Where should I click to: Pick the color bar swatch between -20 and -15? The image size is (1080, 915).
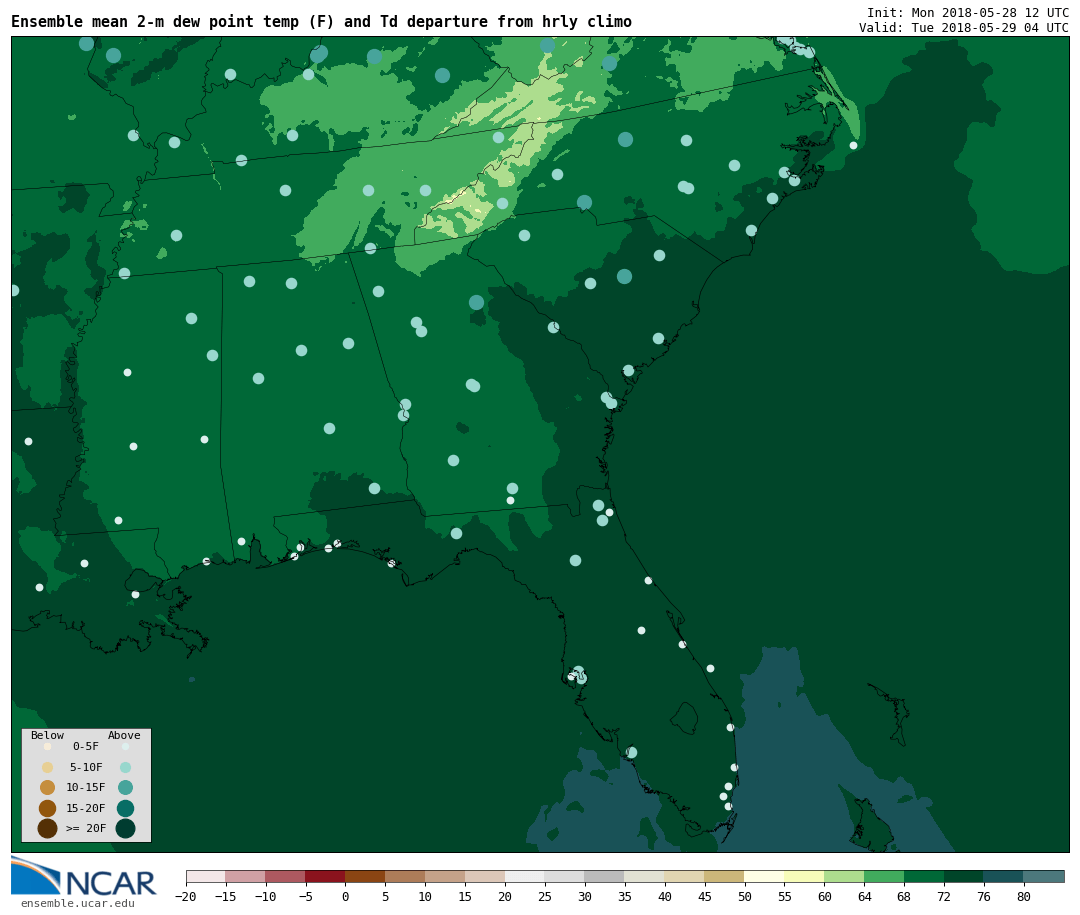206,876
